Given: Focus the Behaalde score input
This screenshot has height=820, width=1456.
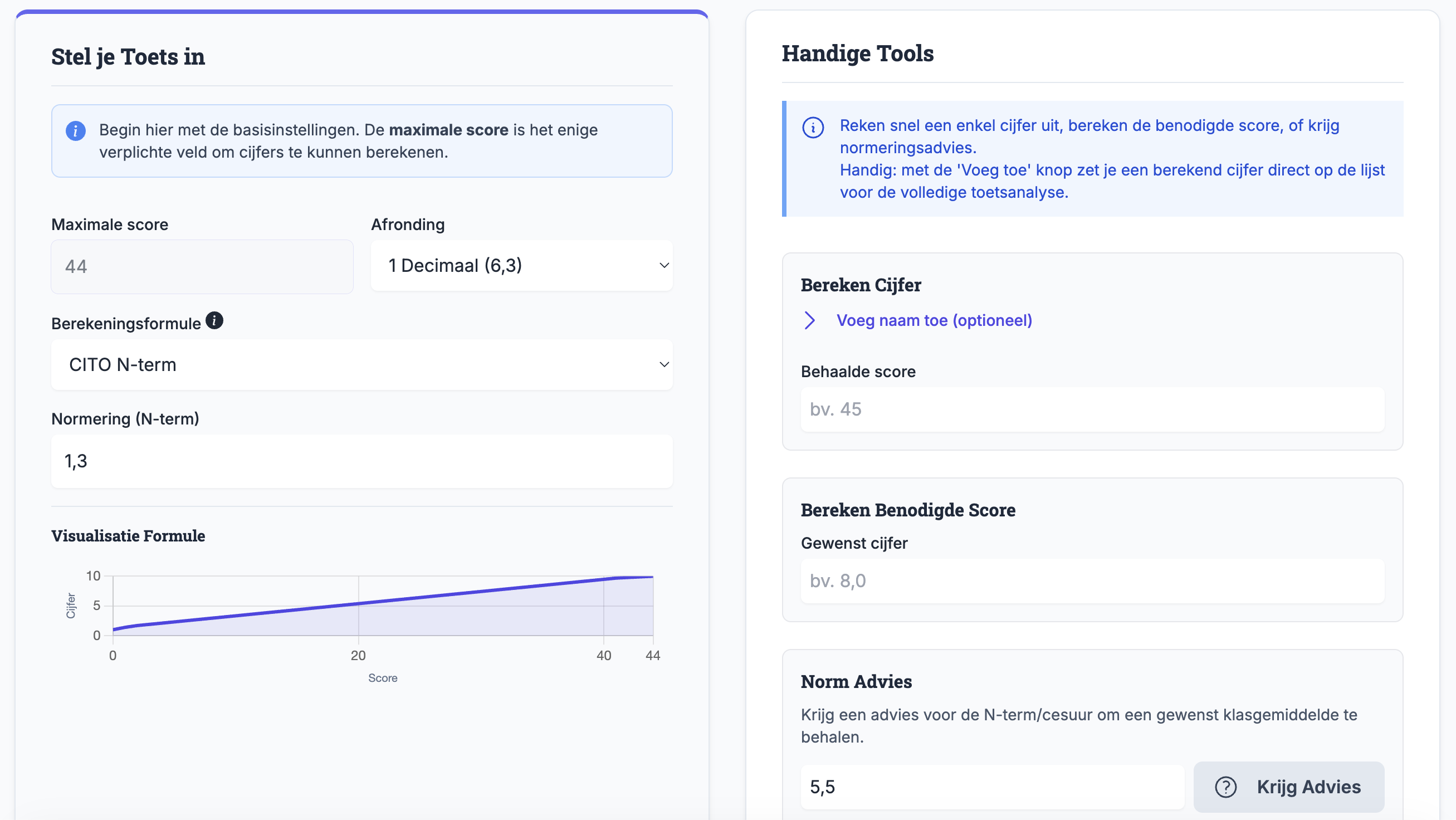Looking at the screenshot, I should [x=1092, y=409].
